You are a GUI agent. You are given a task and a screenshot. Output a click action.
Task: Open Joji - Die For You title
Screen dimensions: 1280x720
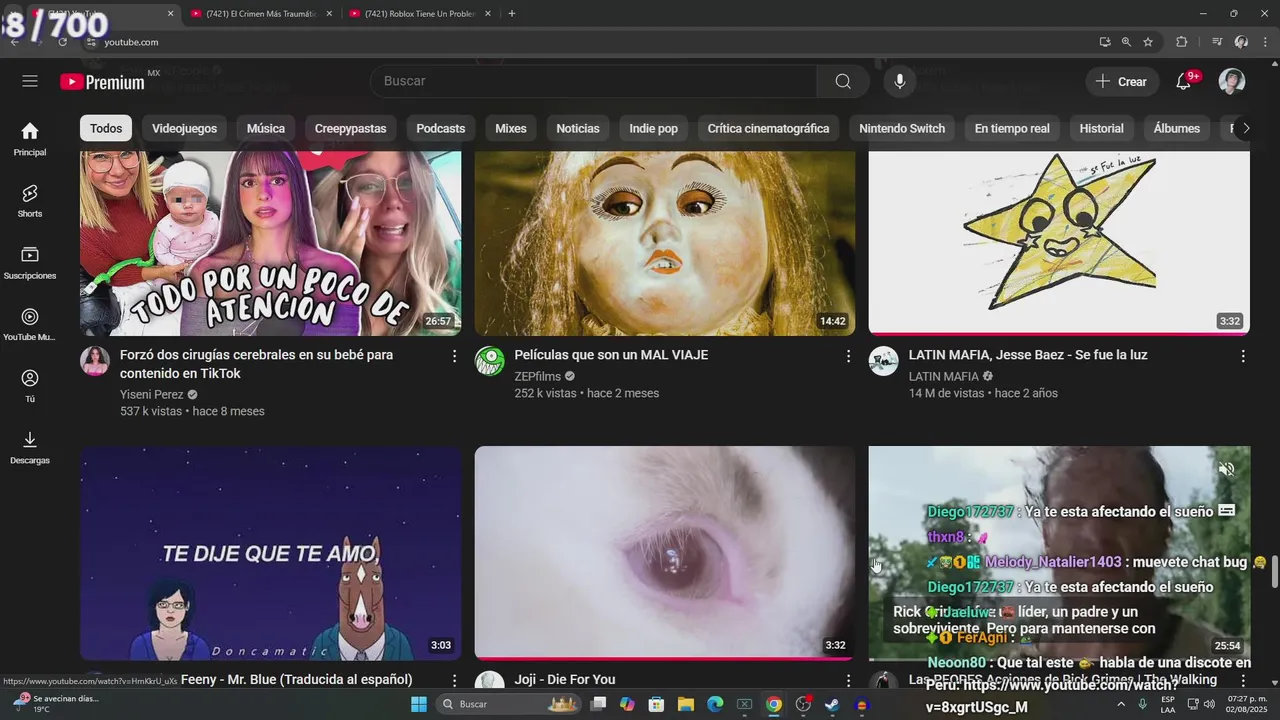point(565,680)
